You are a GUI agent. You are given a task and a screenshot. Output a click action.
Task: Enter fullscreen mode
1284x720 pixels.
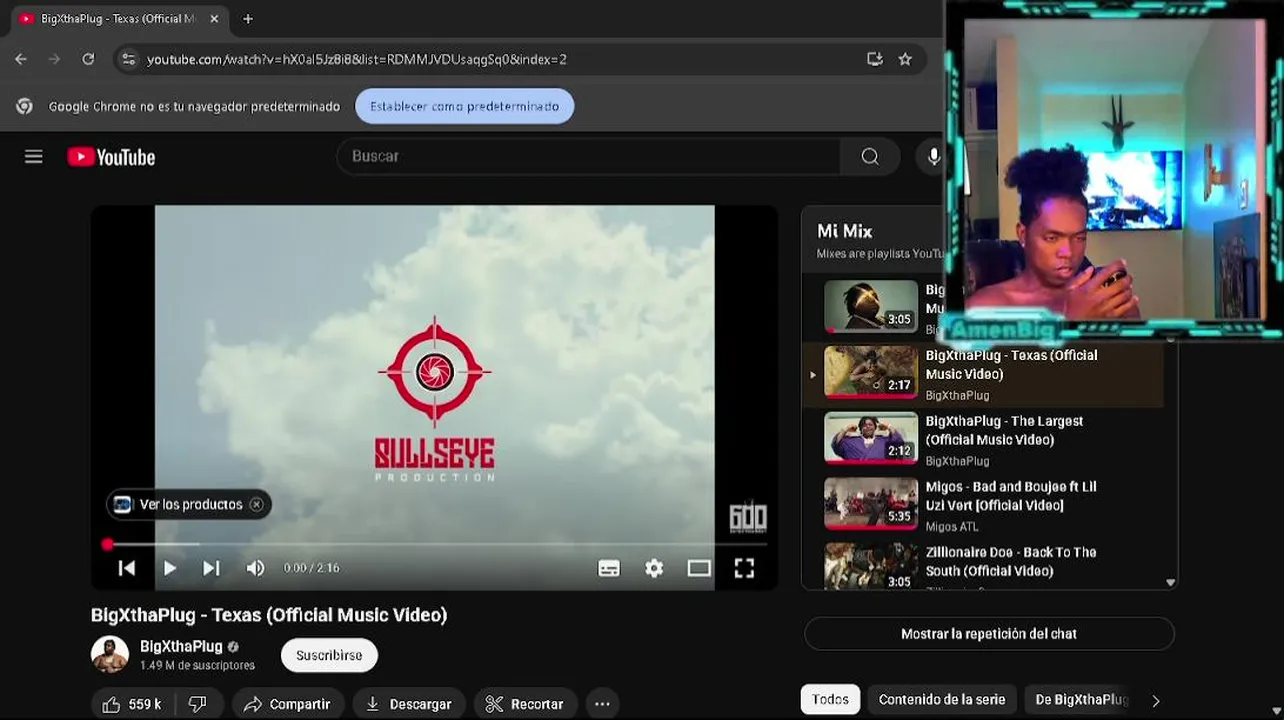click(744, 568)
